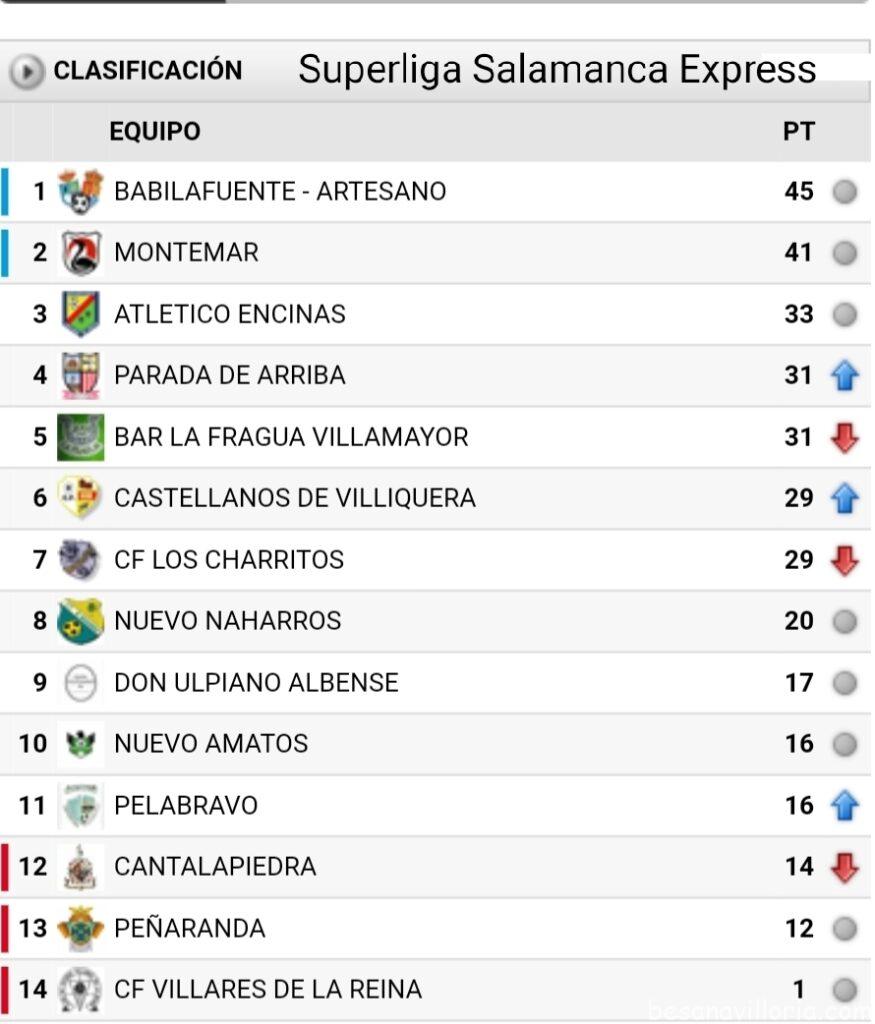Open the Castellanos de Villiquera team link
This screenshot has width=875, height=1024.
pyautogui.click(x=294, y=498)
